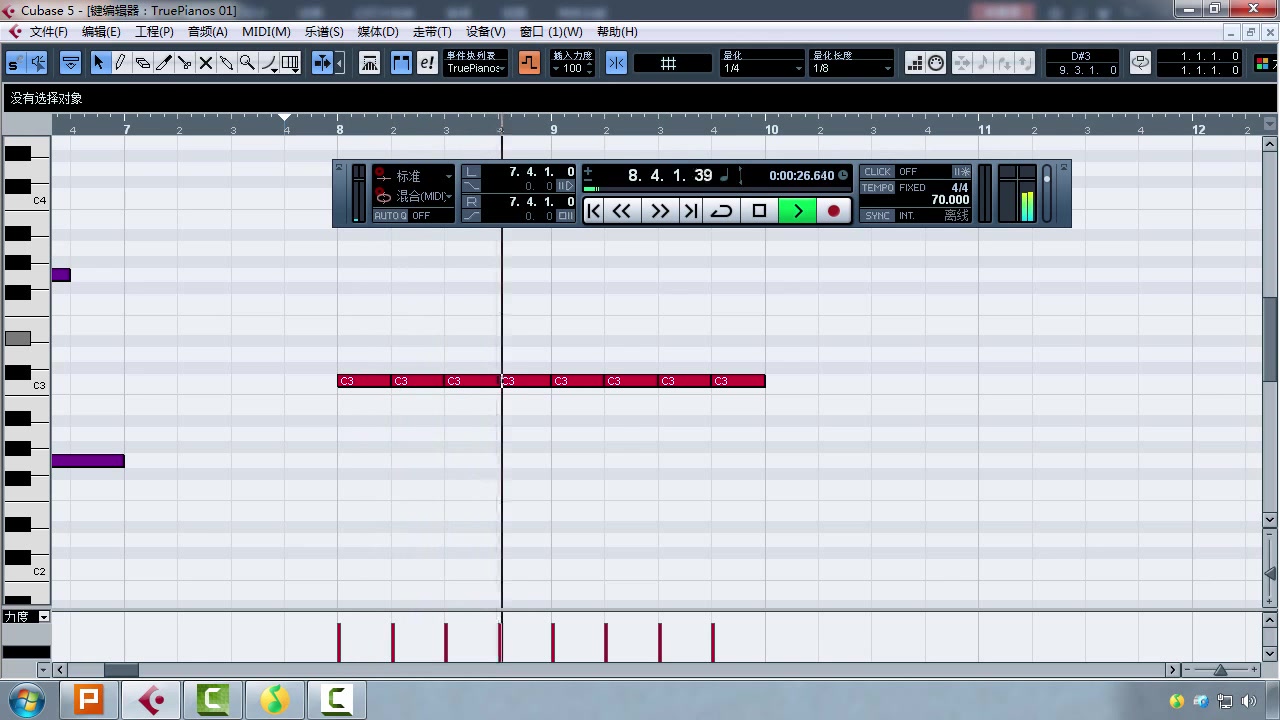
Task: Click the red Record button
Action: click(834, 210)
